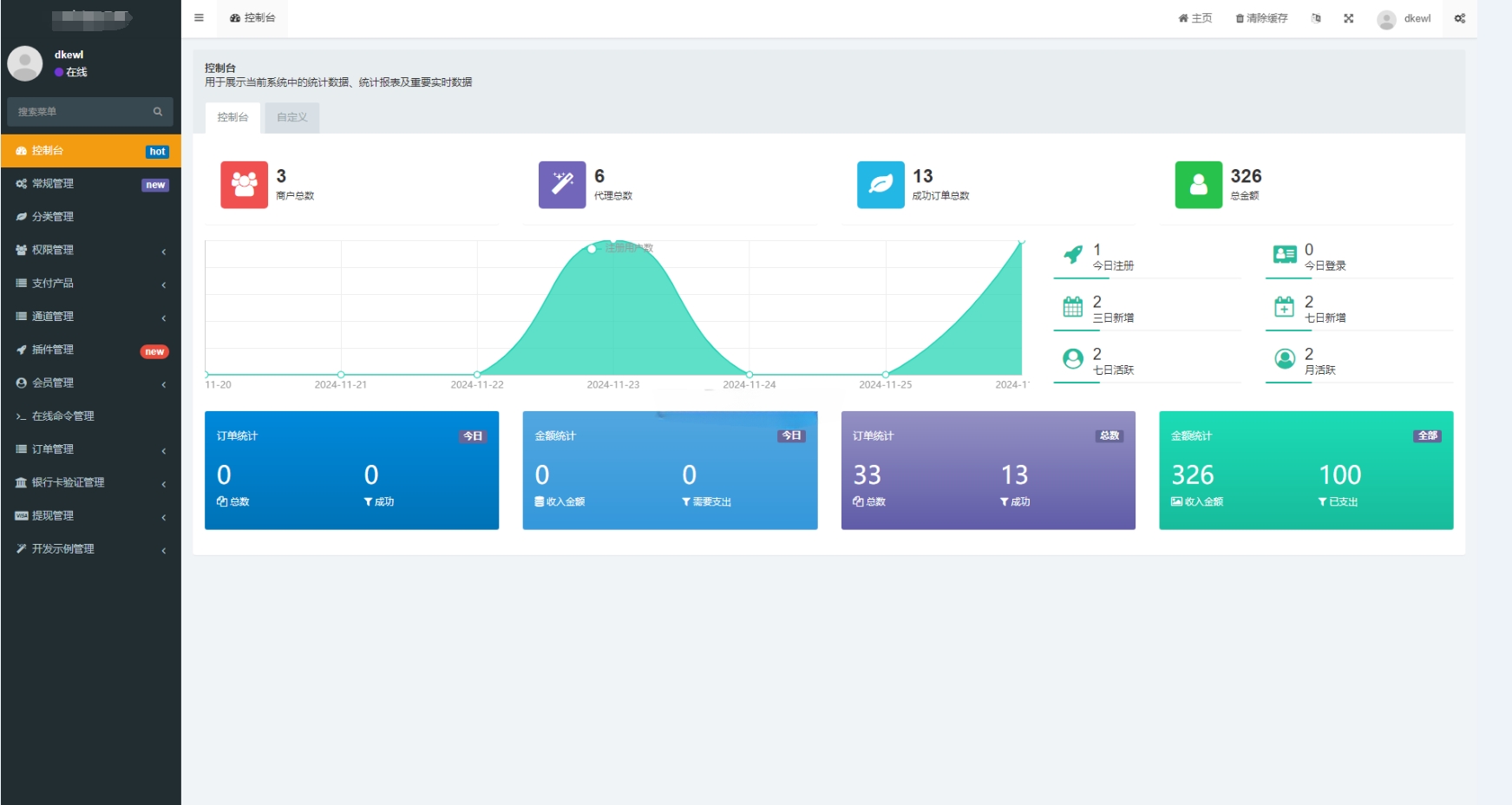Open the language switch icon in the header
Screen dimensions: 1512x805
click(x=1316, y=18)
